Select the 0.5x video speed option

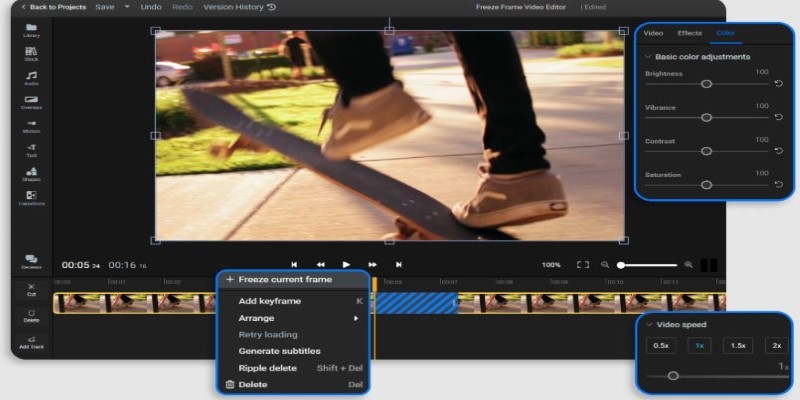point(661,345)
